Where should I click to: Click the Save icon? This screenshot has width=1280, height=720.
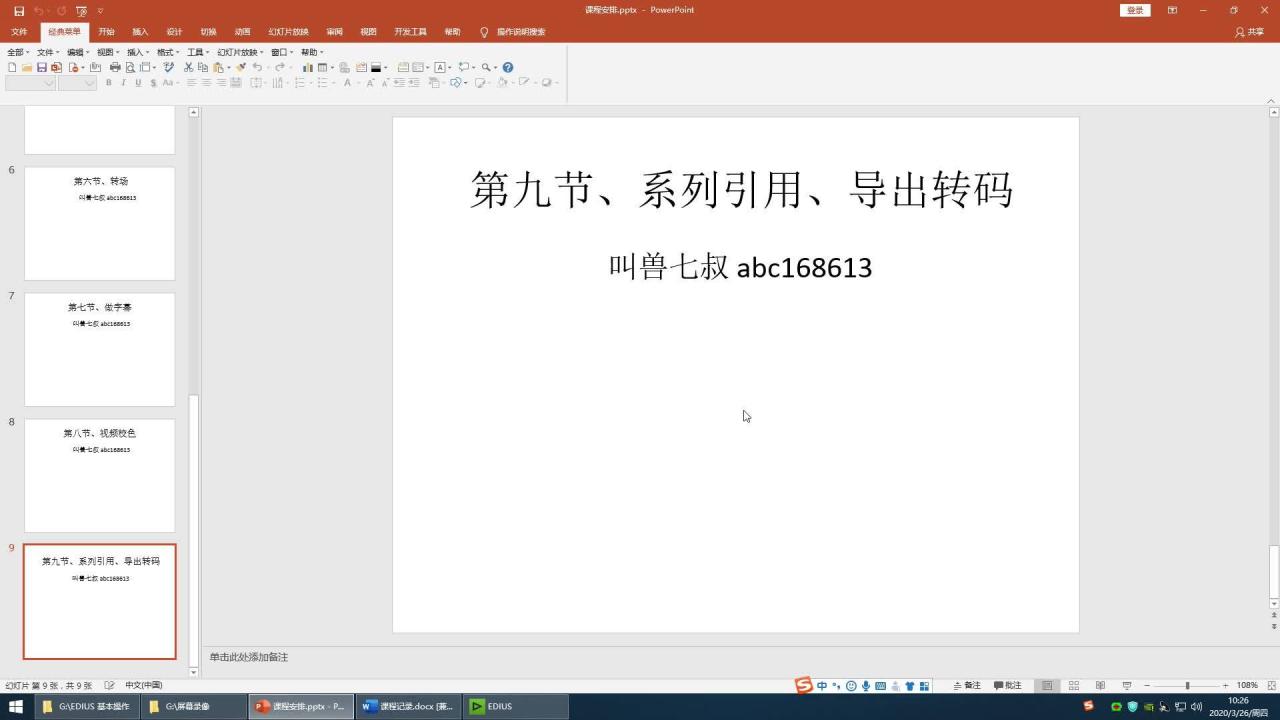click(x=40, y=67)
